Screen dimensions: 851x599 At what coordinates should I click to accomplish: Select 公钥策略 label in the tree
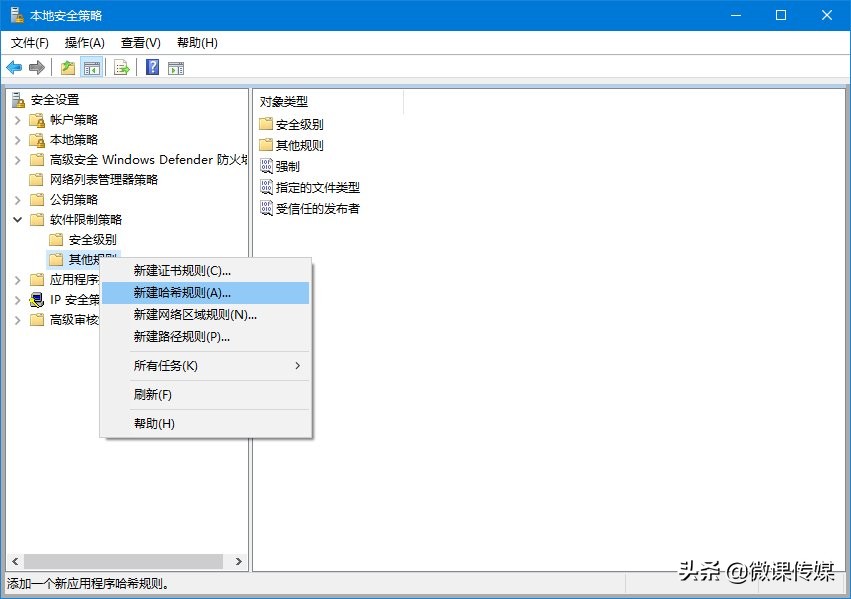click(74, 200)
